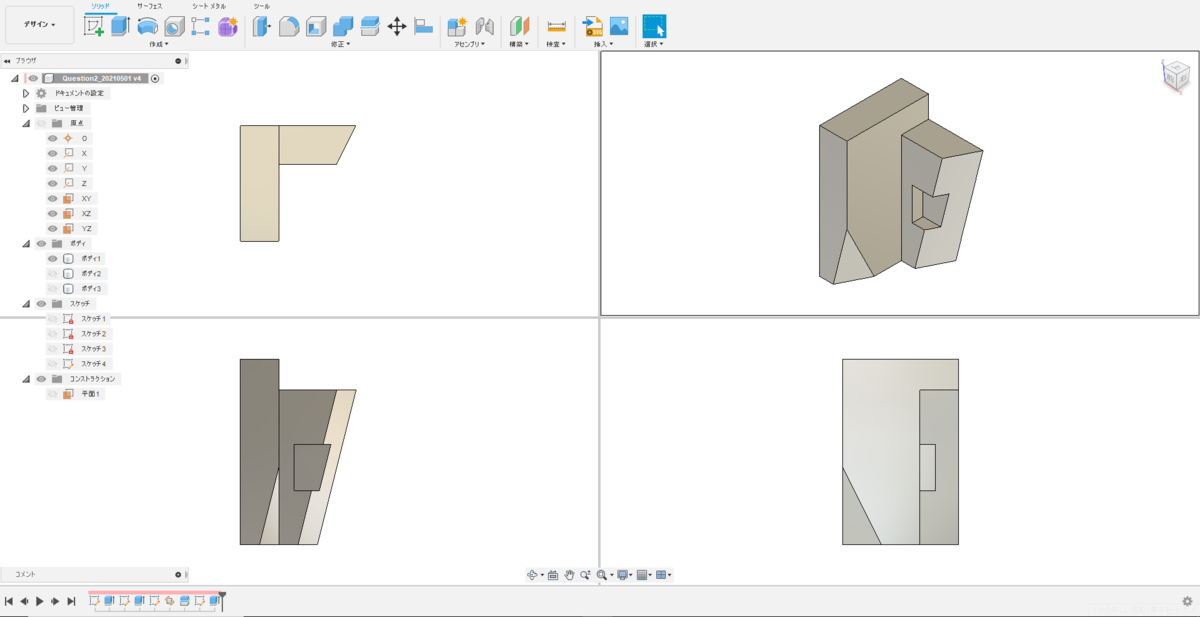Select the New Component tool
Viewport: 1200px width, 617px height.
[457, 27]
